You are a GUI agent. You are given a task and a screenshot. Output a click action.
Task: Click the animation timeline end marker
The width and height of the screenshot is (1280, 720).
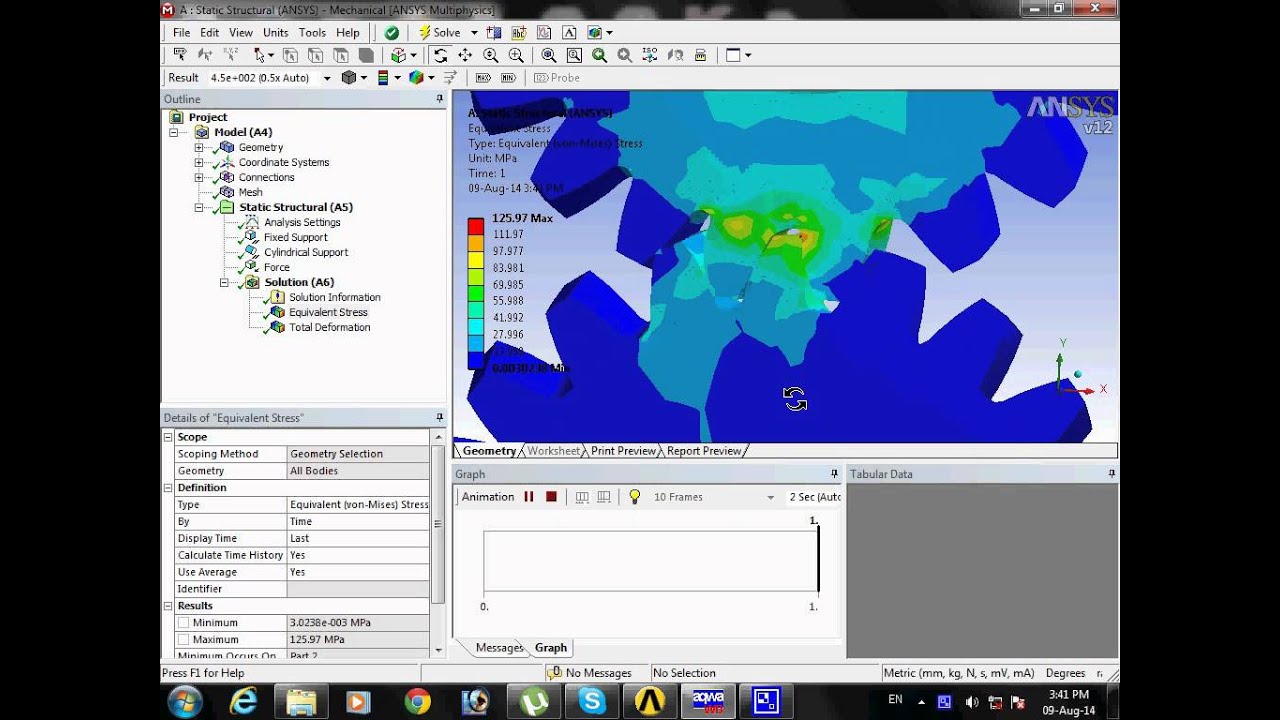coord(818,559)
